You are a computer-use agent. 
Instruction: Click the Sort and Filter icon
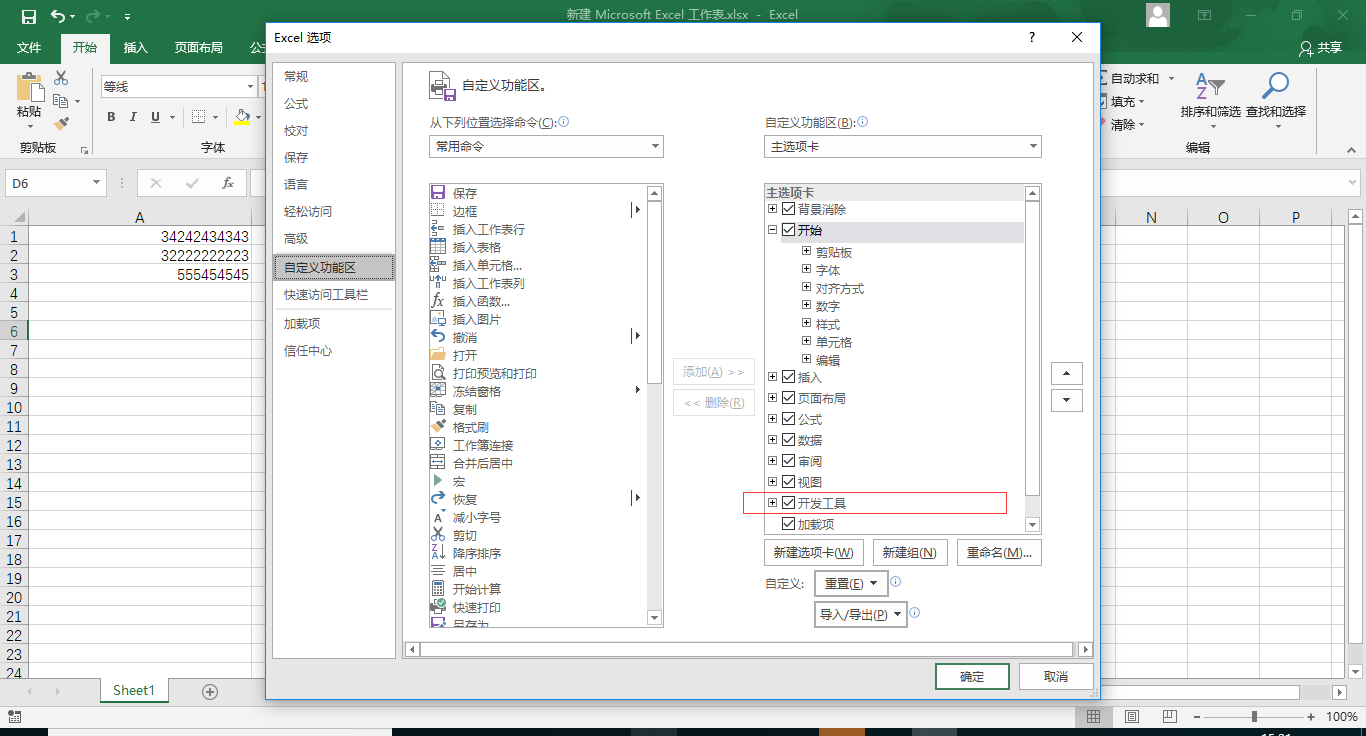point(1210,87)
